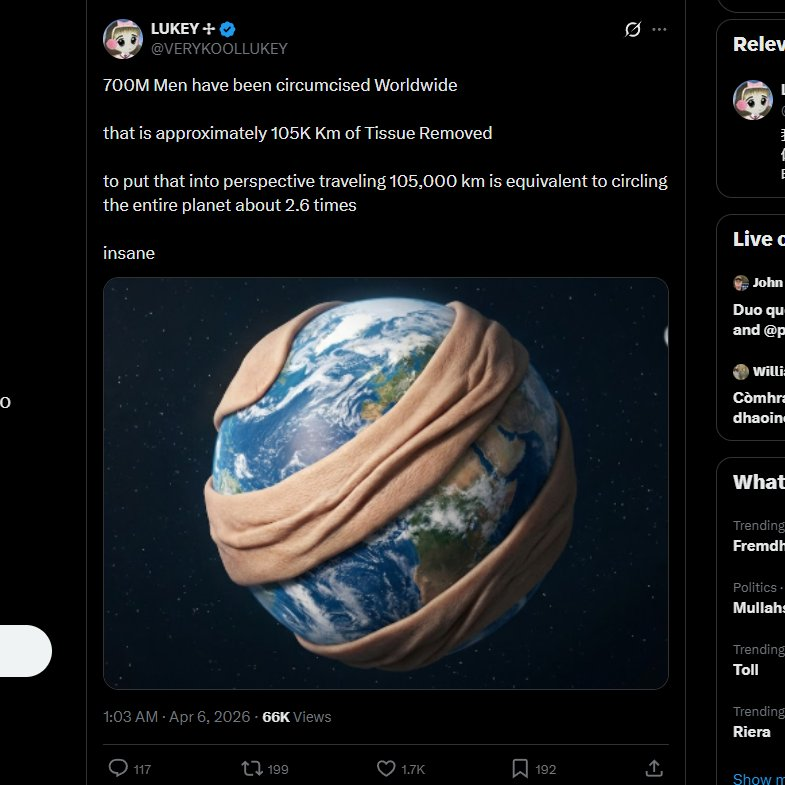Click the reply icon with 117 comments

pyautogui.click(x=118, y=768)
